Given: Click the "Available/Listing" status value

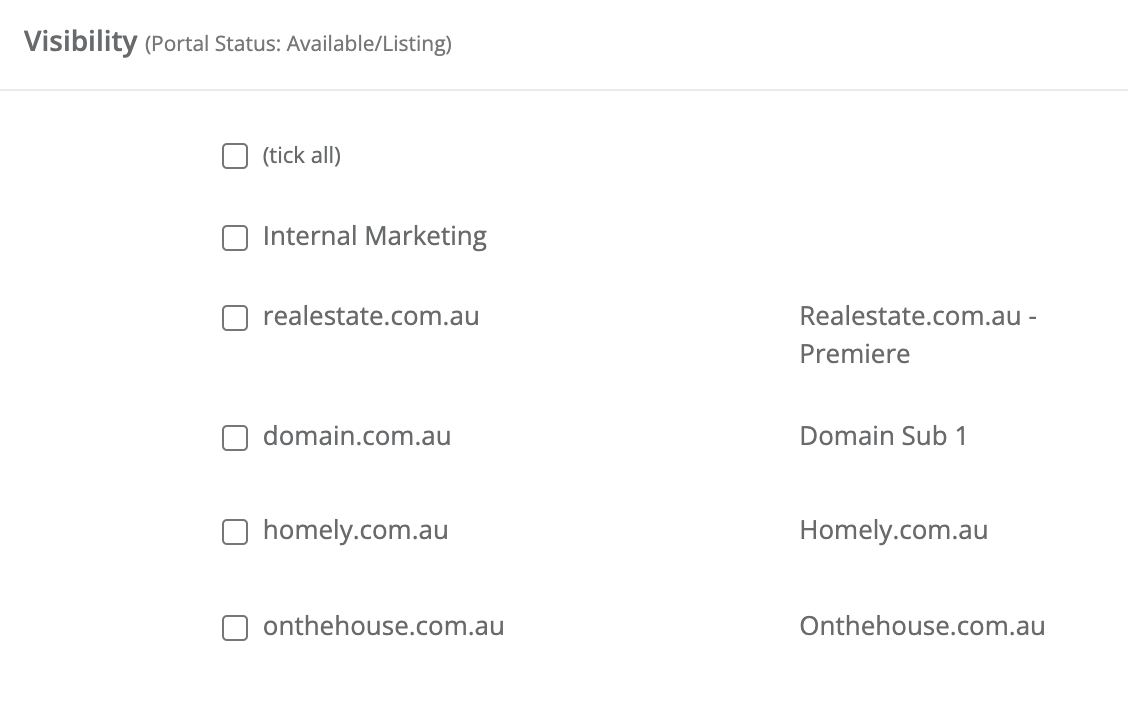Looking at the screenshot, I should pyautogui.click(x=367, y=44).
